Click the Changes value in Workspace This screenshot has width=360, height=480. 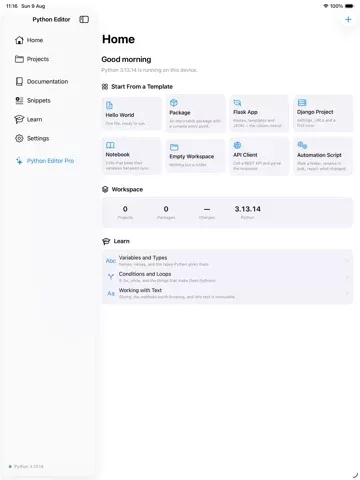(207, 212)
